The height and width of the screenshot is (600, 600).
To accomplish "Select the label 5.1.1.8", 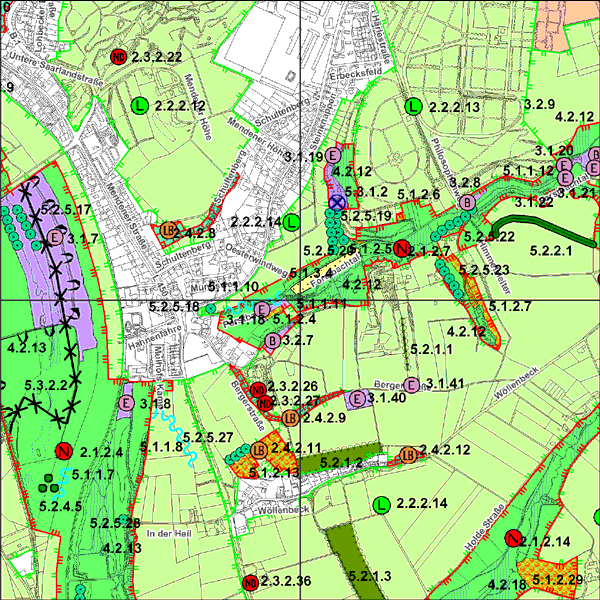I will click(x=161, y=447).
